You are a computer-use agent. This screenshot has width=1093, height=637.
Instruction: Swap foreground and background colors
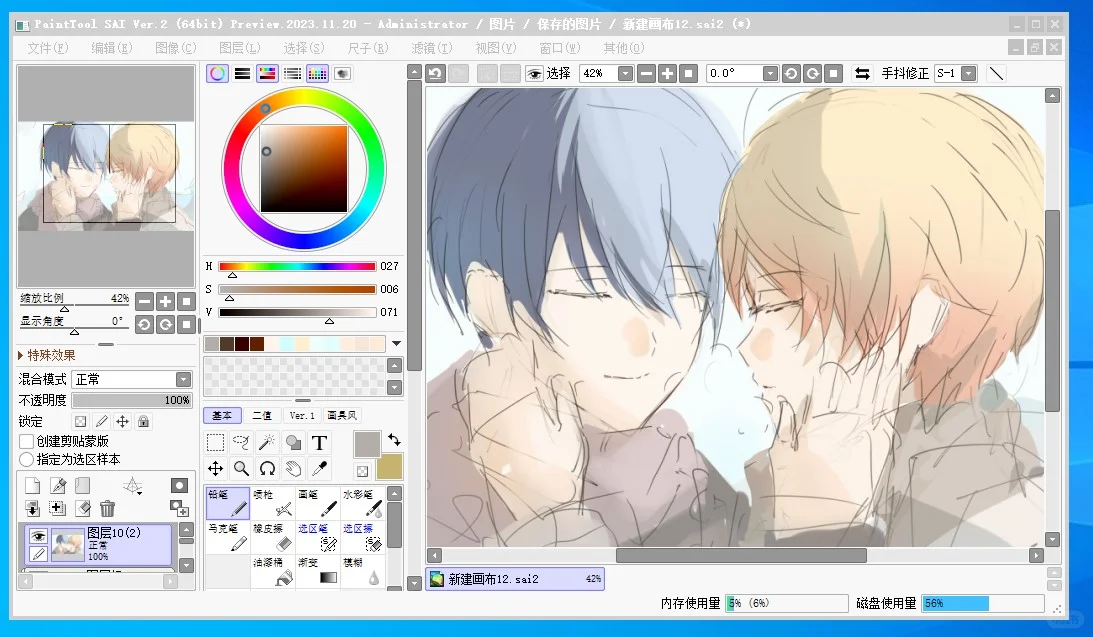click(395, 440)
